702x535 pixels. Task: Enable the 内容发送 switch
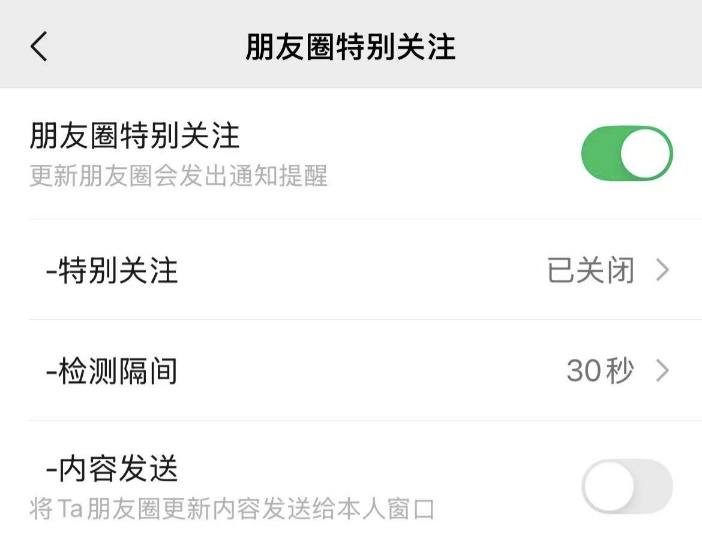[x=627, y=486]
